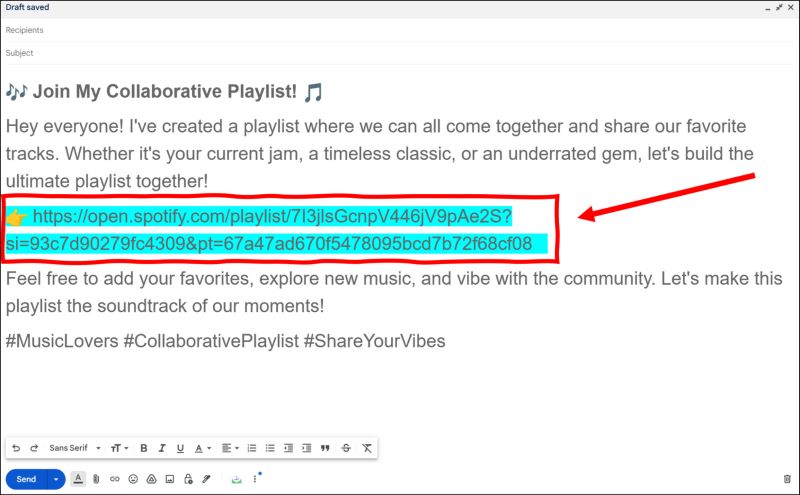Remove formatting from selection
Viewport: 800px width, 495px height.
point(367,448)
